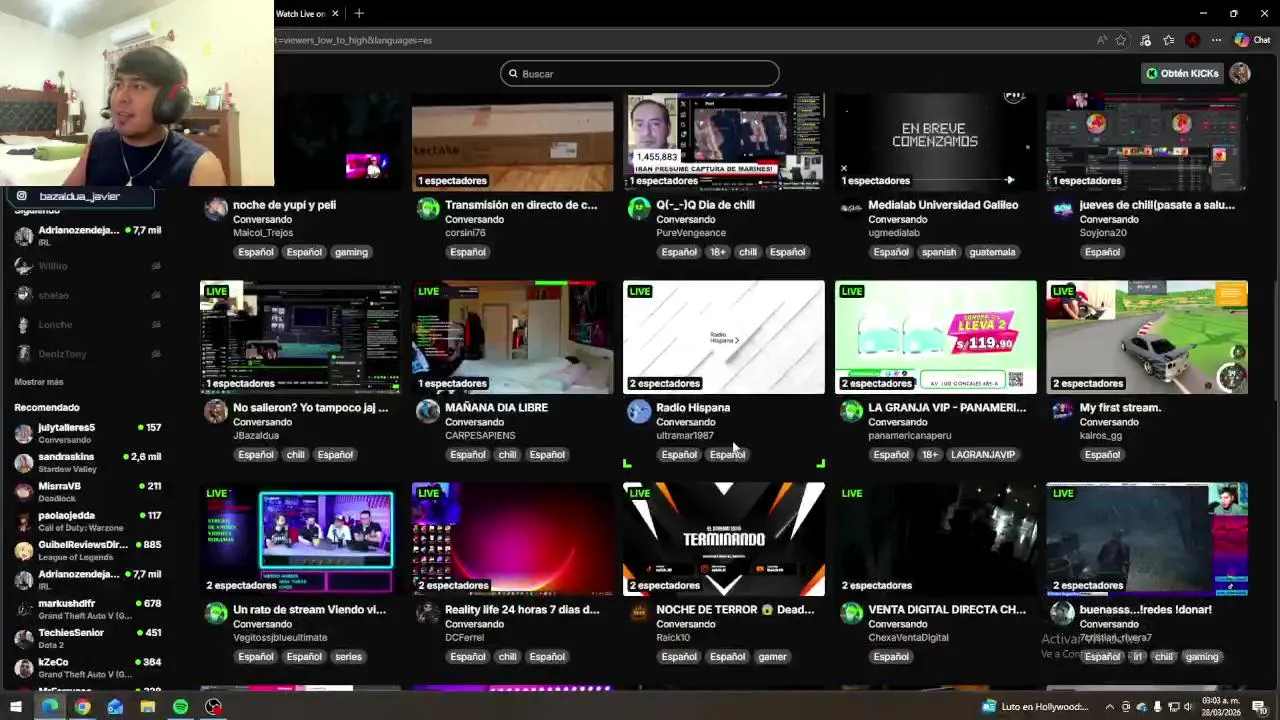Open GuibelReviewsDir League of Legends channel
This screenshot has width=1280, height=720.
tap(87, 551)
